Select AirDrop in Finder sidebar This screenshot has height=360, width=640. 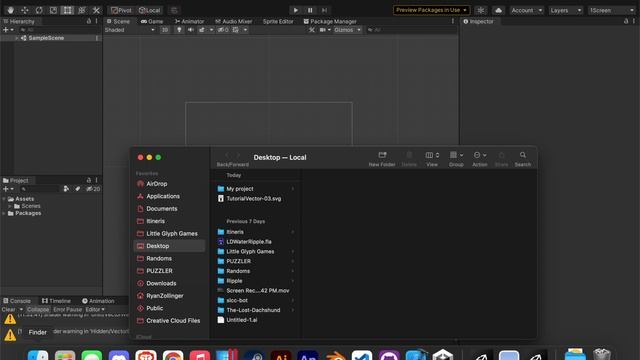[x=169, y=184]
